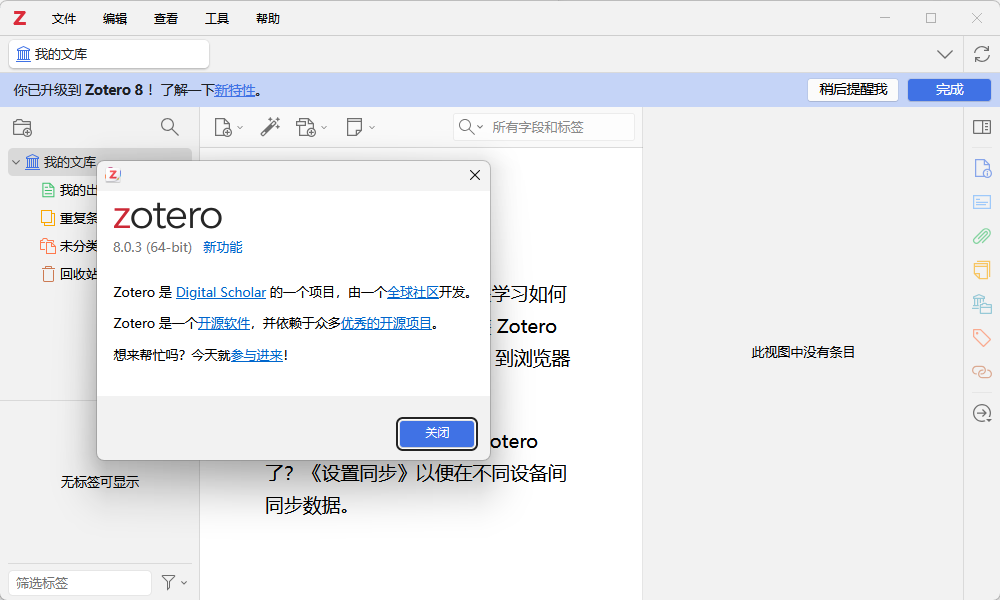The image size is (1000, 600).
Task: Open the 新功能 link in About dialog
Action: (223, 247)
